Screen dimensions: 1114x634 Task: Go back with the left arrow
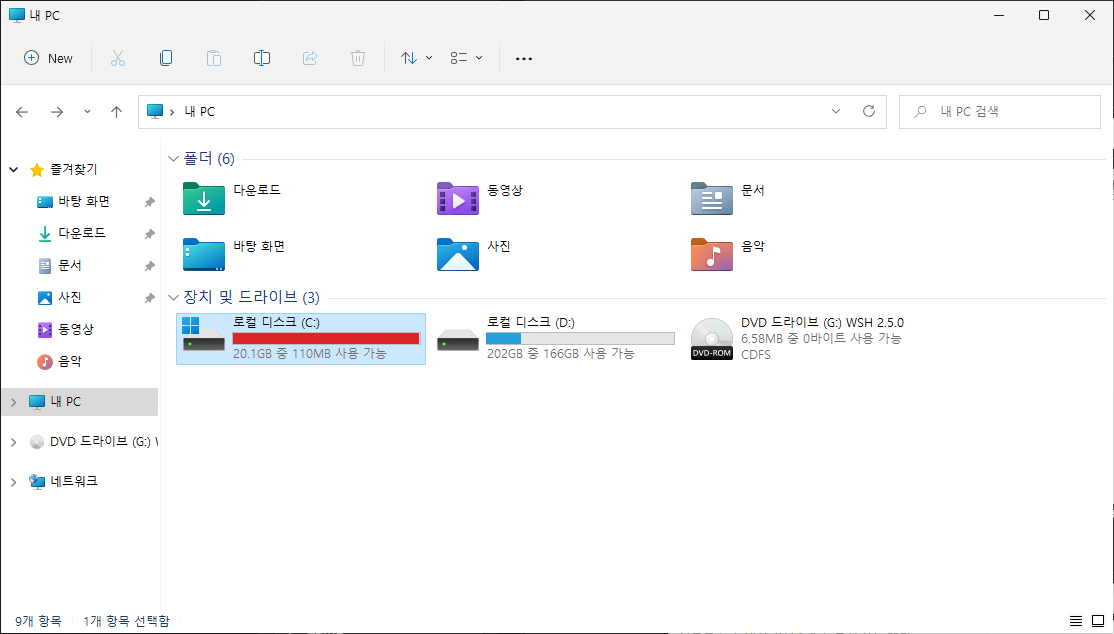tap(22, 112)
